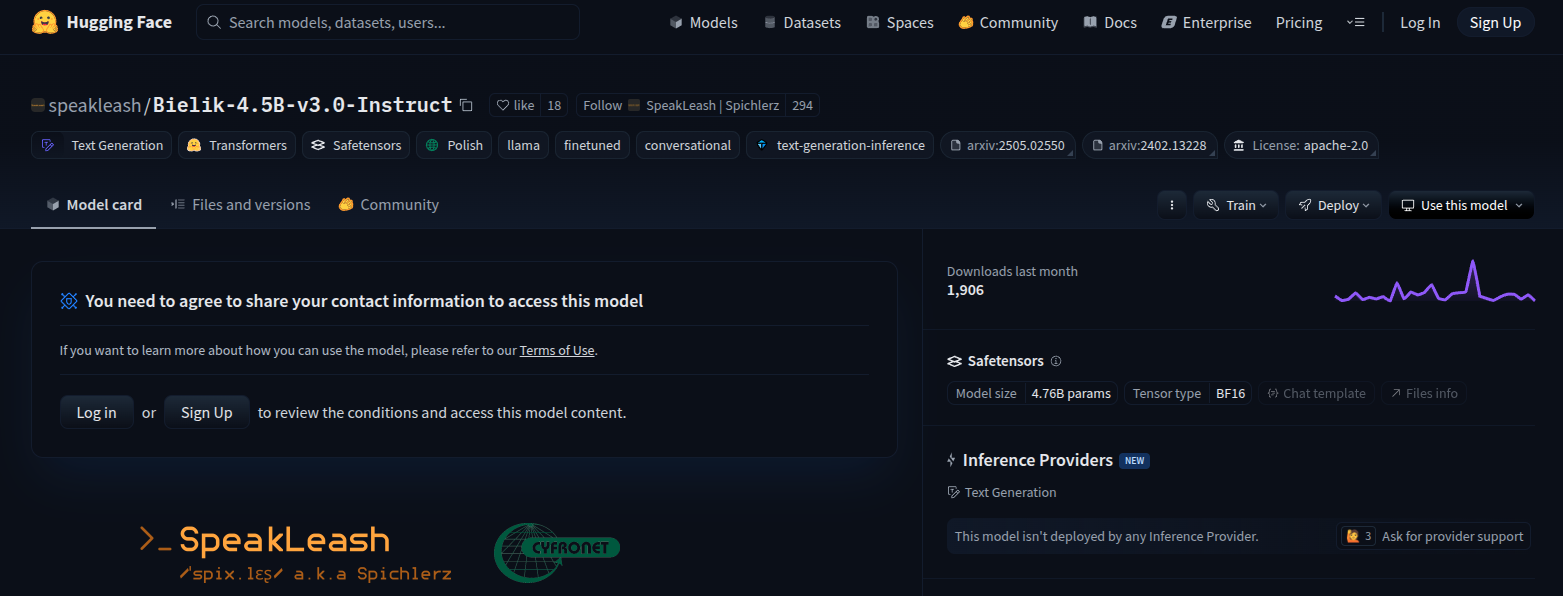1563x596 pixels.
Task: Click the downloads trend sparkline chart
Action: coord(1434,283)
